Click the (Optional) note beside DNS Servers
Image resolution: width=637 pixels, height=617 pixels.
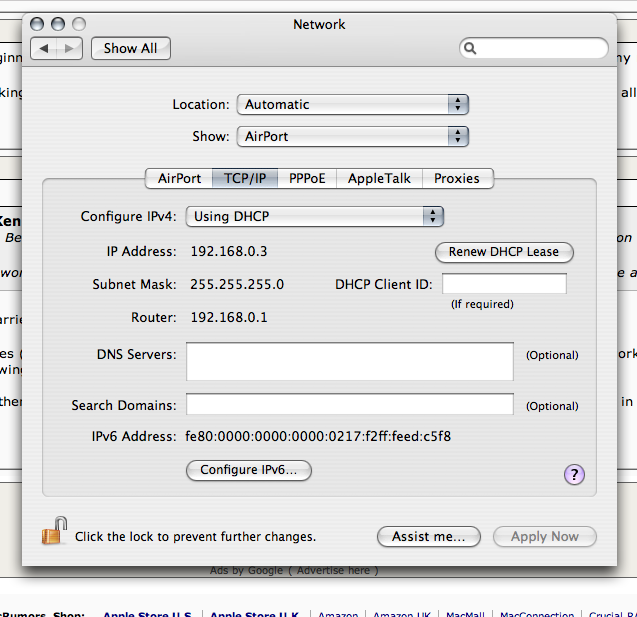click(552, 355)
